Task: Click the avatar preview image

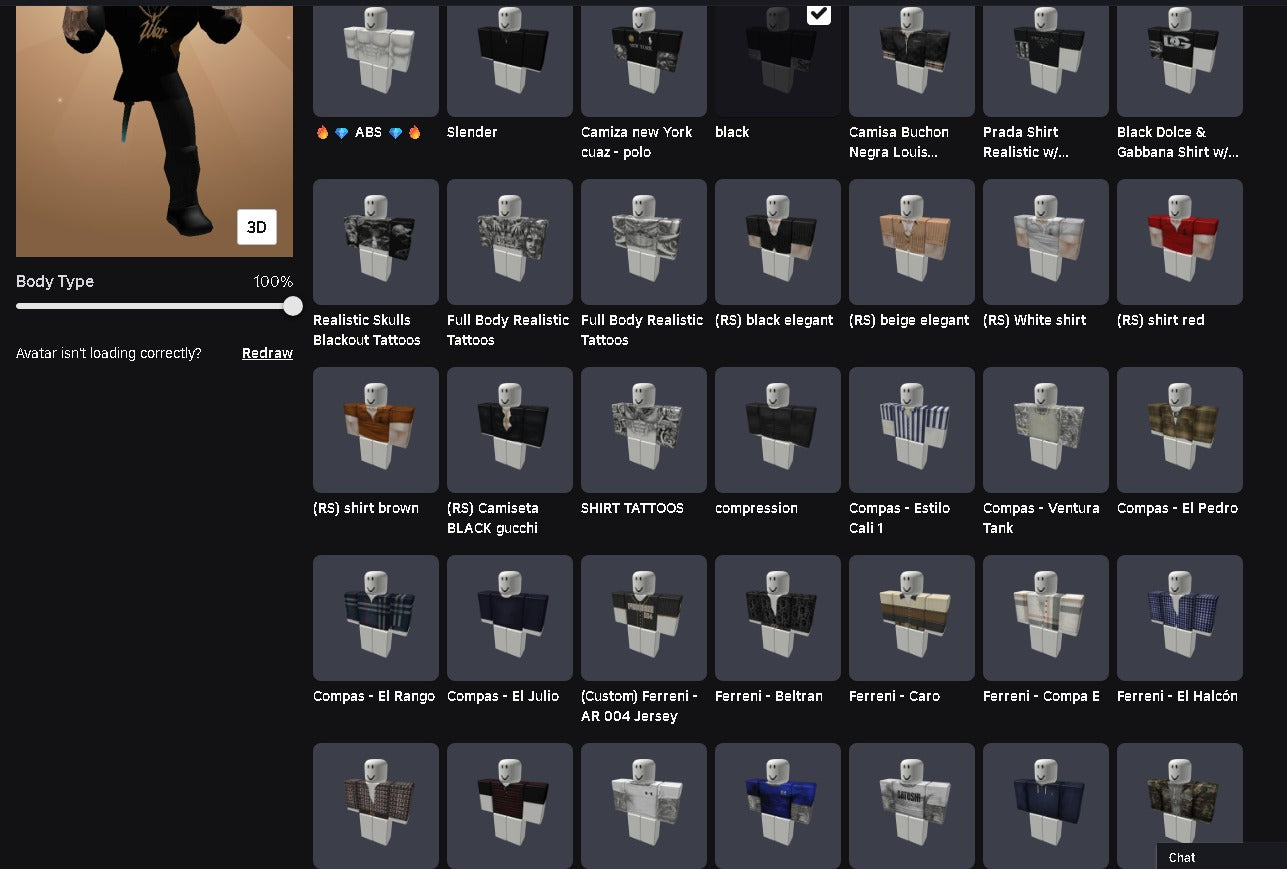Action: click(154, 130)
